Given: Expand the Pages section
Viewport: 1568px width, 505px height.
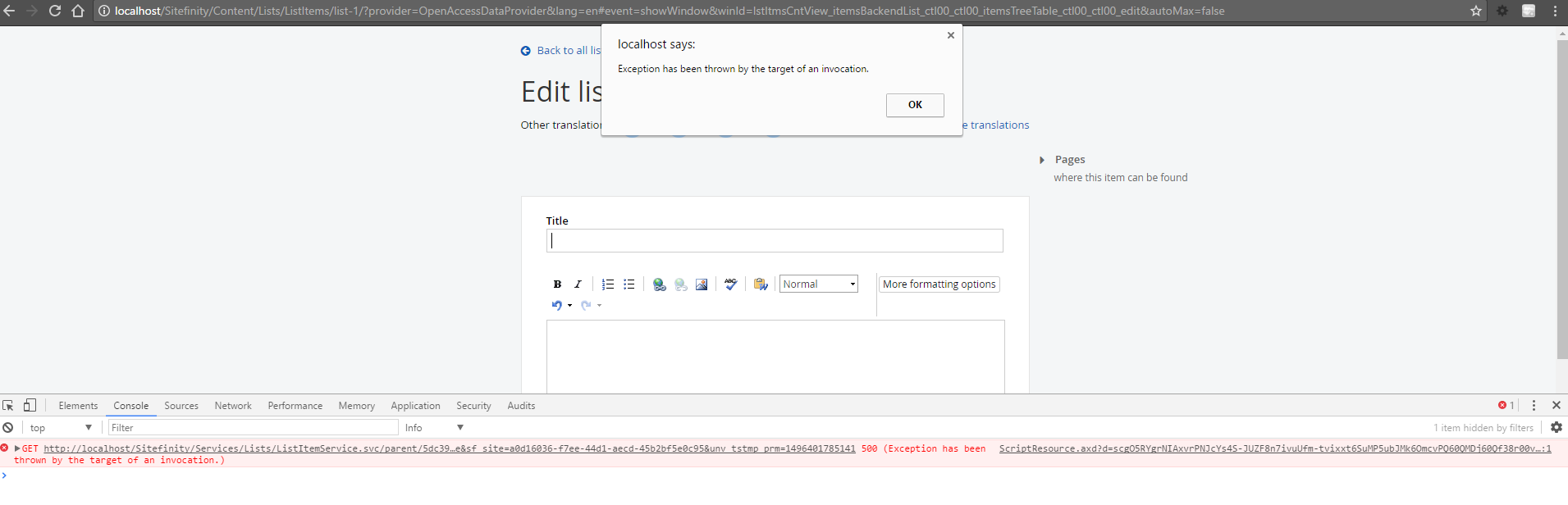Looking at the screenshot, I should pos(1042,160).
